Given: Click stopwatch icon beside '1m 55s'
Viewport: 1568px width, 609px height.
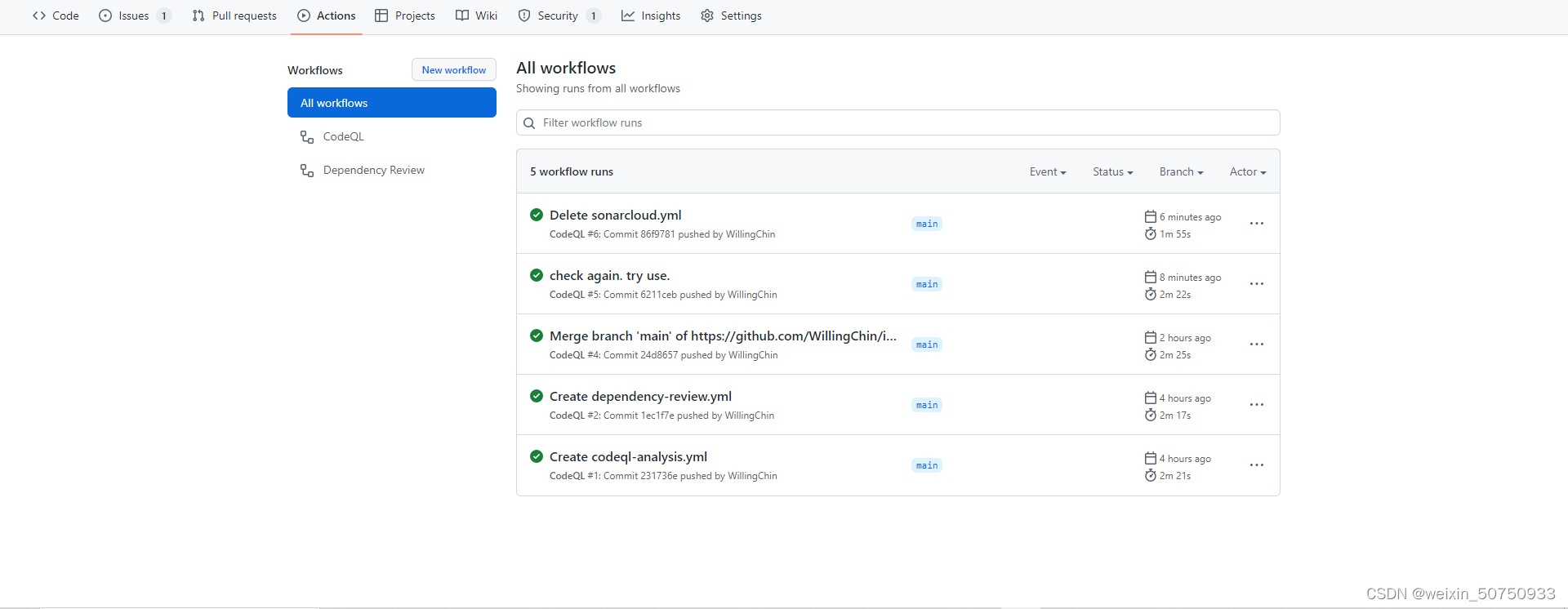Looking at the screenshot, I should point(1151,233).
